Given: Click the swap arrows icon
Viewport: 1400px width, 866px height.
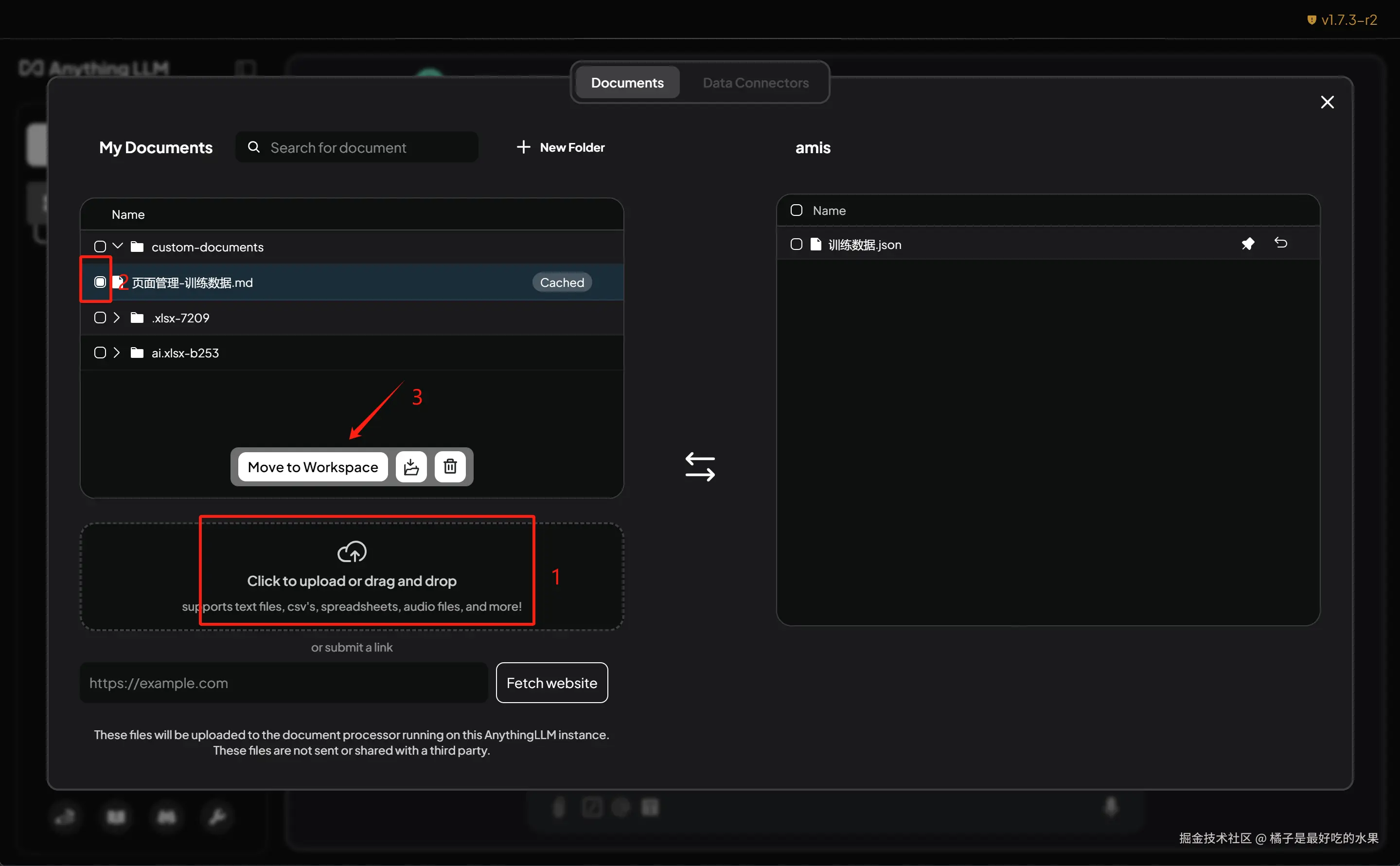Looking at the screenshot, I should point(700,467).
